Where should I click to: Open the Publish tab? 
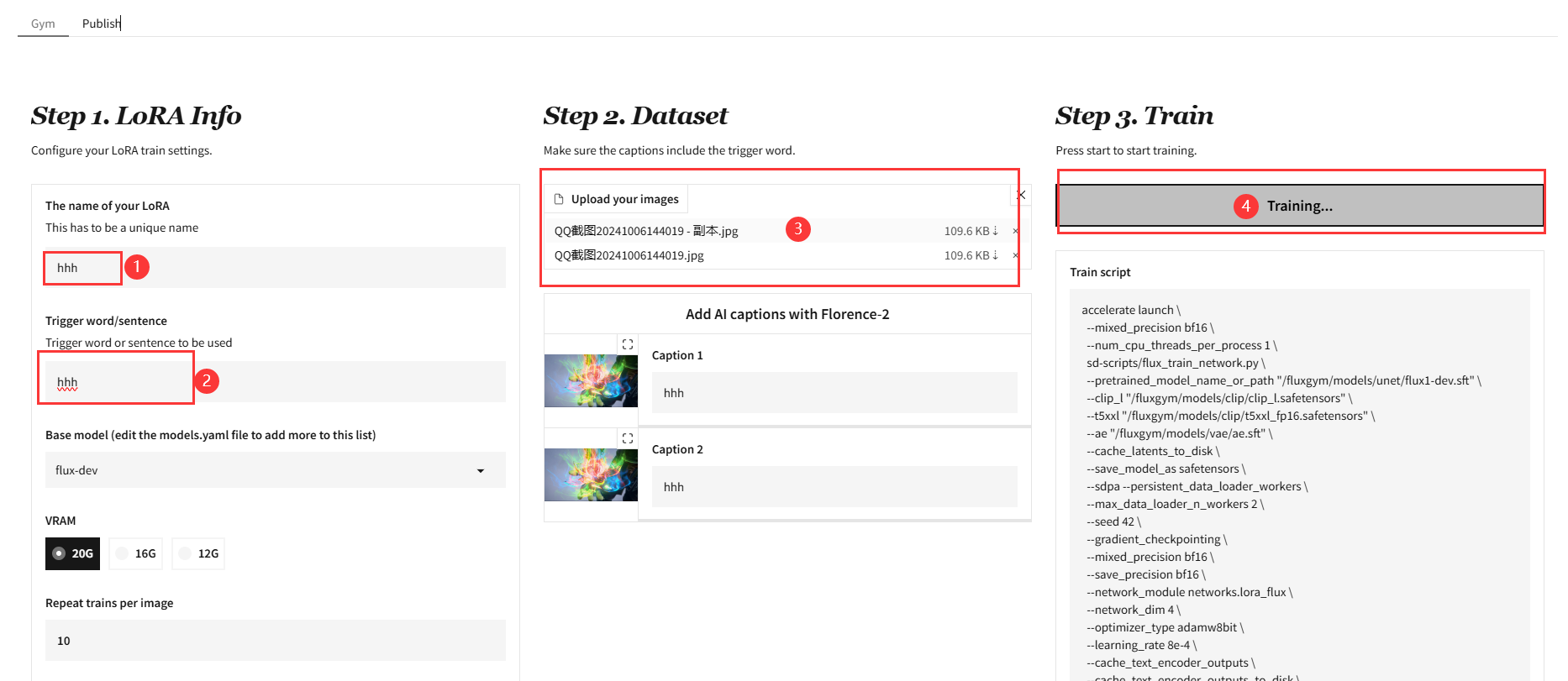click(x=101, y=24)
